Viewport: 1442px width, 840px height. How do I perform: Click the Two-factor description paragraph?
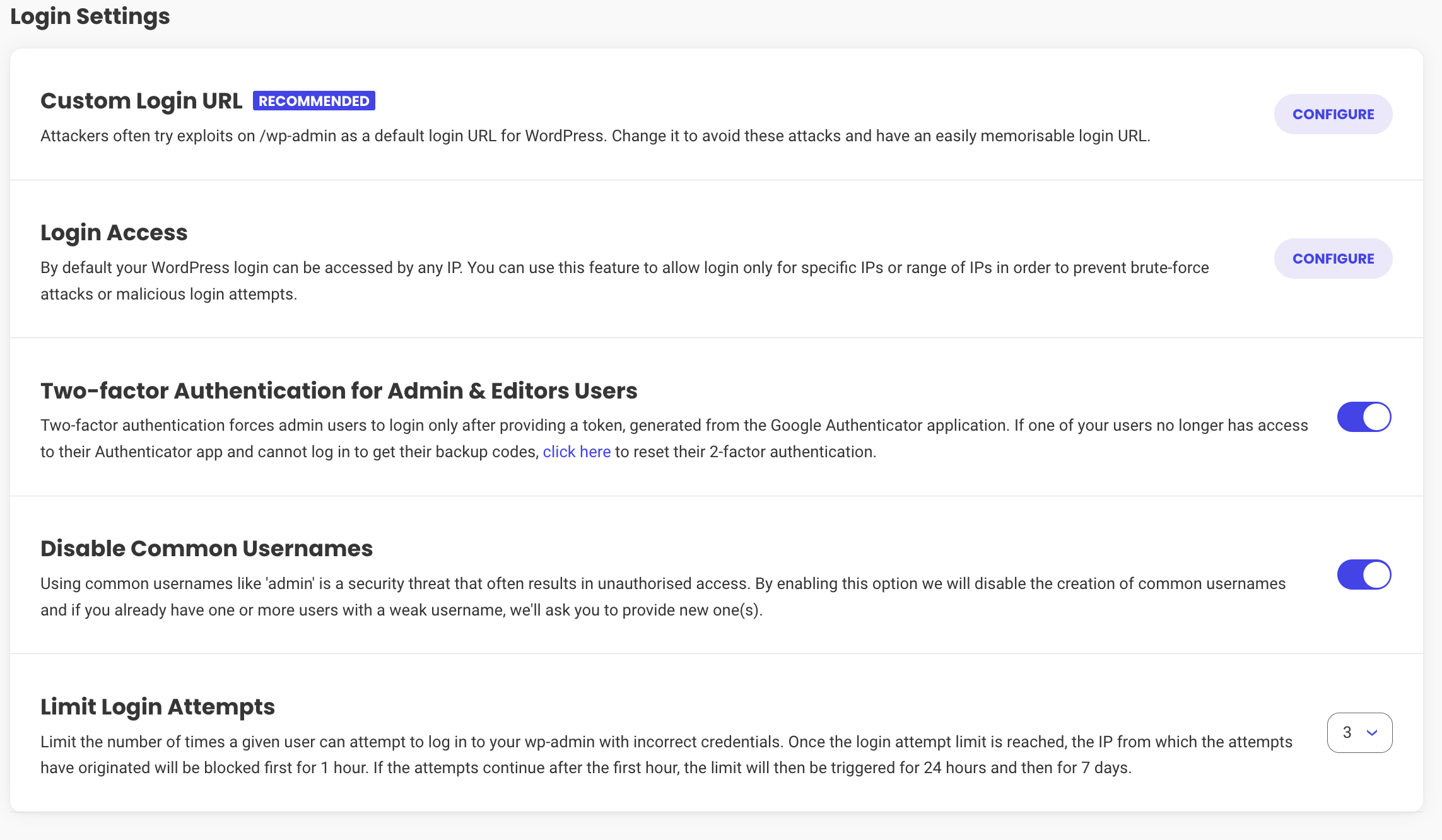[x=674, y=426]
